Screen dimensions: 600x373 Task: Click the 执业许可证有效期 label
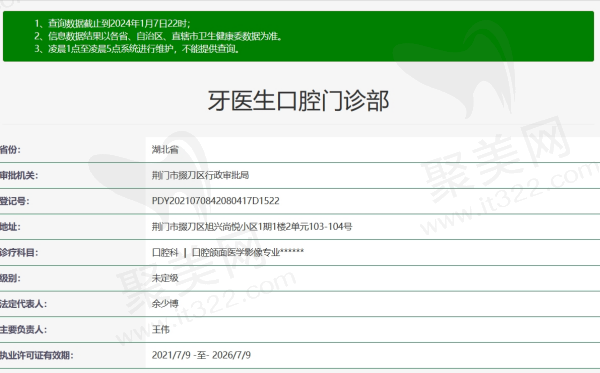(x=37, y=355)
